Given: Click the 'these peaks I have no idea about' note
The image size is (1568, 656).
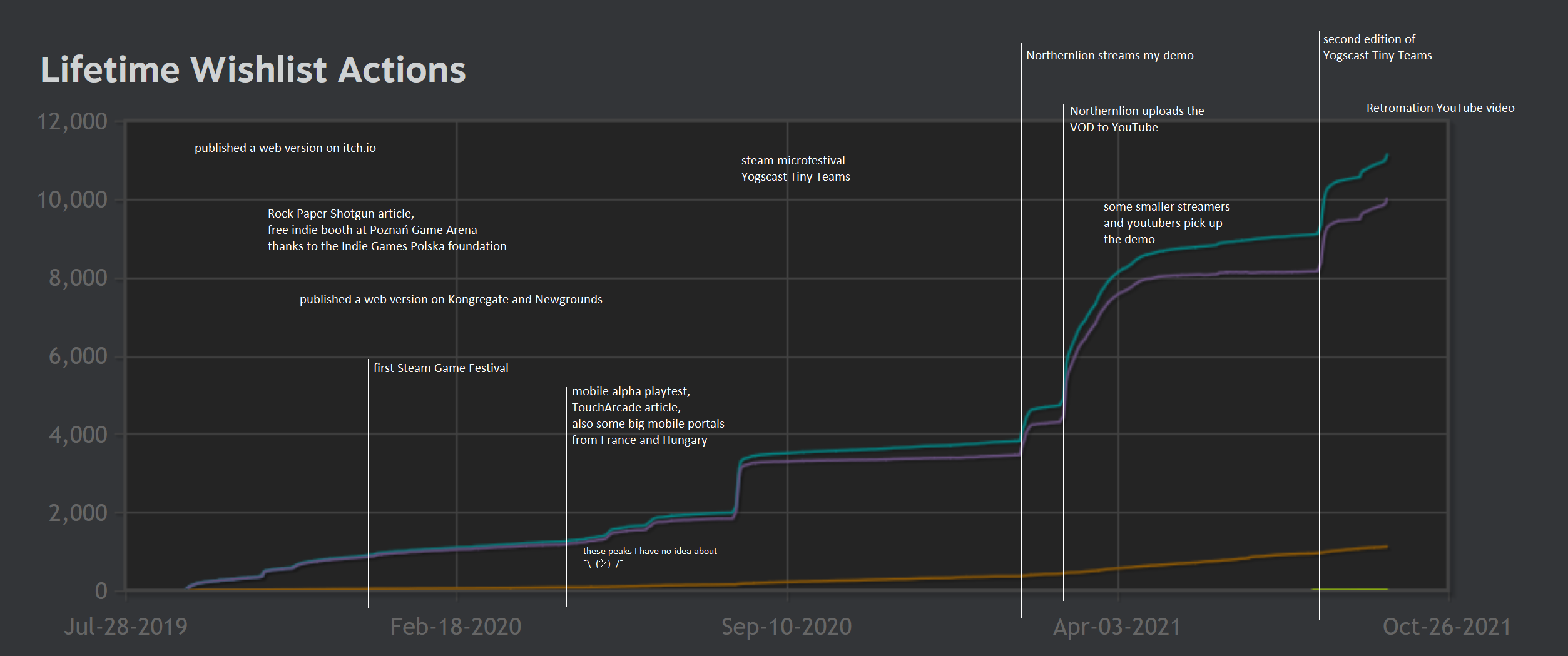Looking at the screenshot, I should 649,552.
